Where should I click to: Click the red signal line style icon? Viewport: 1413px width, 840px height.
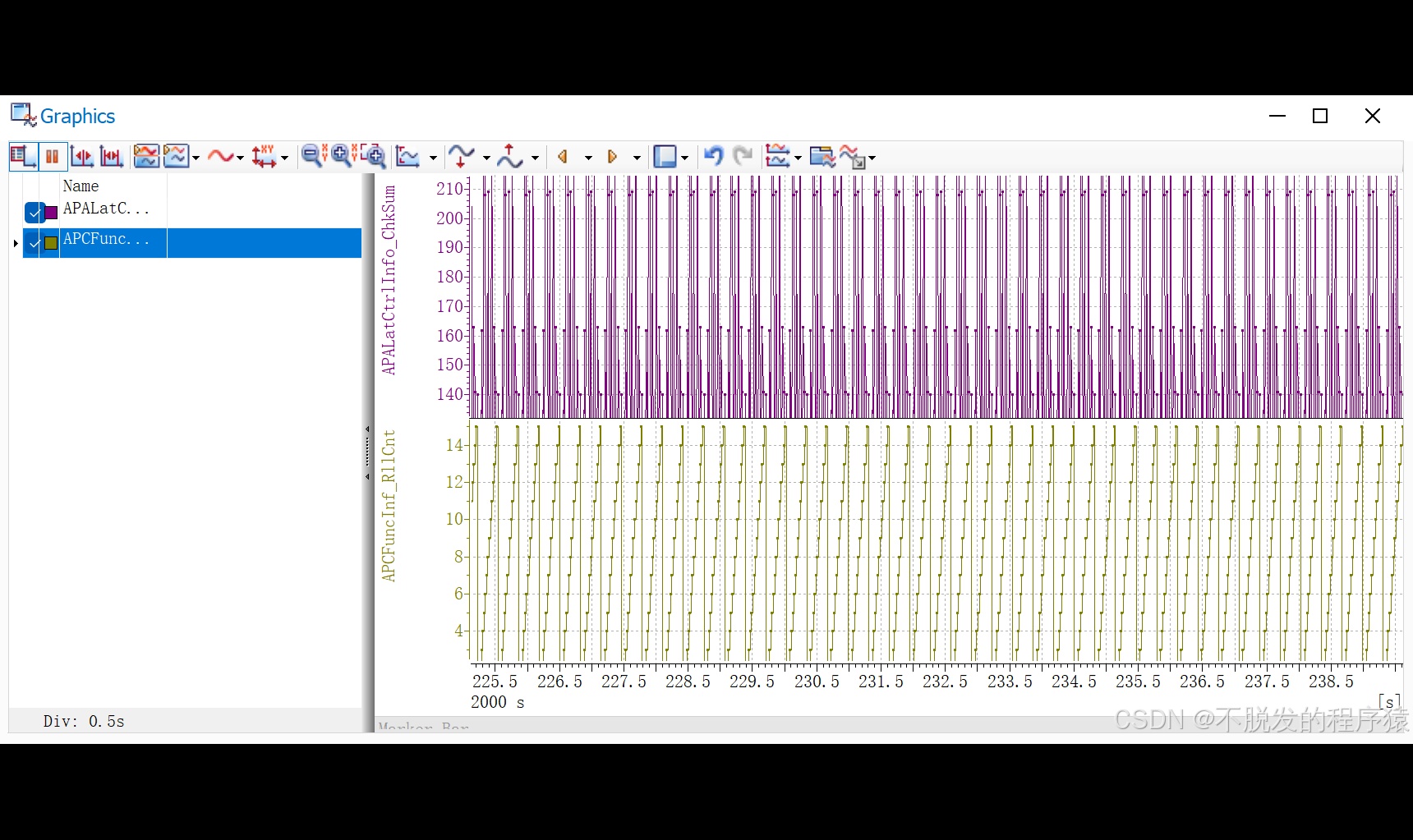point(220,156)
